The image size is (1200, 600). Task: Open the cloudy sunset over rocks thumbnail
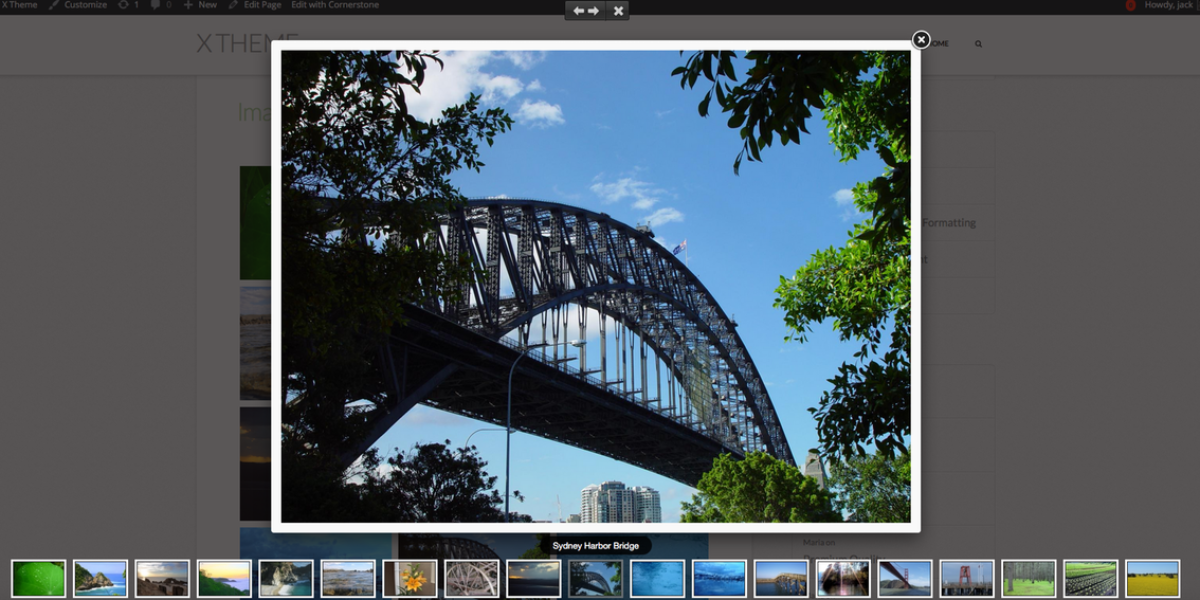pyautogui.click(x=163, y=579)
